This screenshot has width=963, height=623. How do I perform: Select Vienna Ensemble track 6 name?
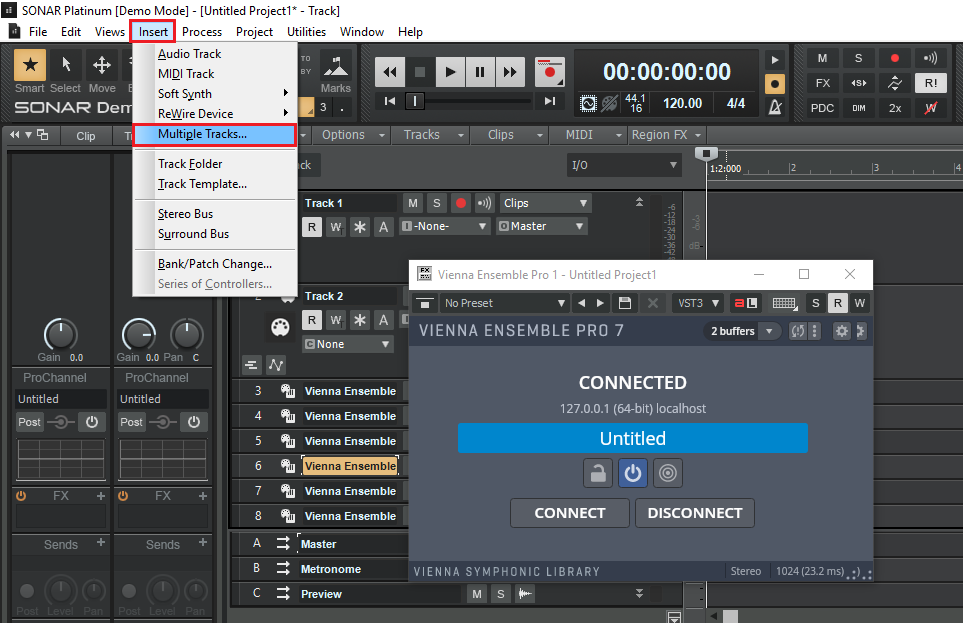[350, 466]
